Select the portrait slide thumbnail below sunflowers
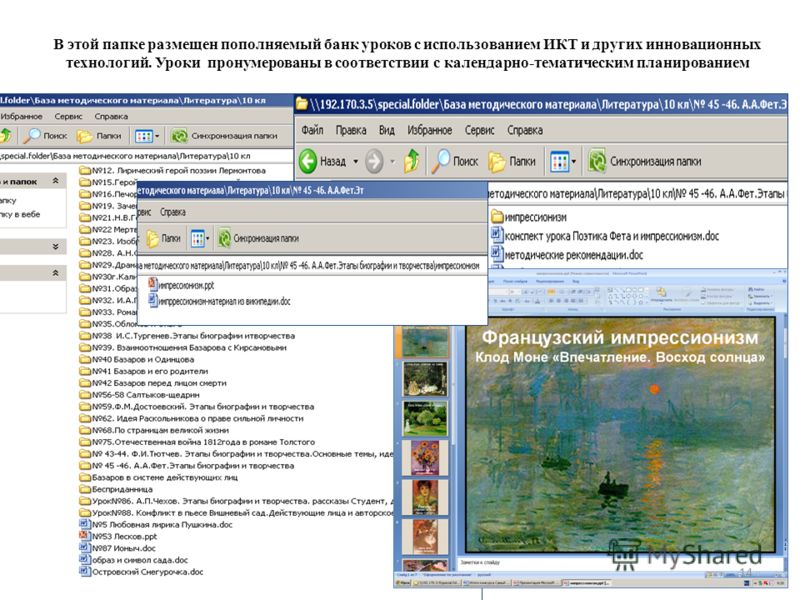This screenshot has height=600, width=800. pos(425,497)
